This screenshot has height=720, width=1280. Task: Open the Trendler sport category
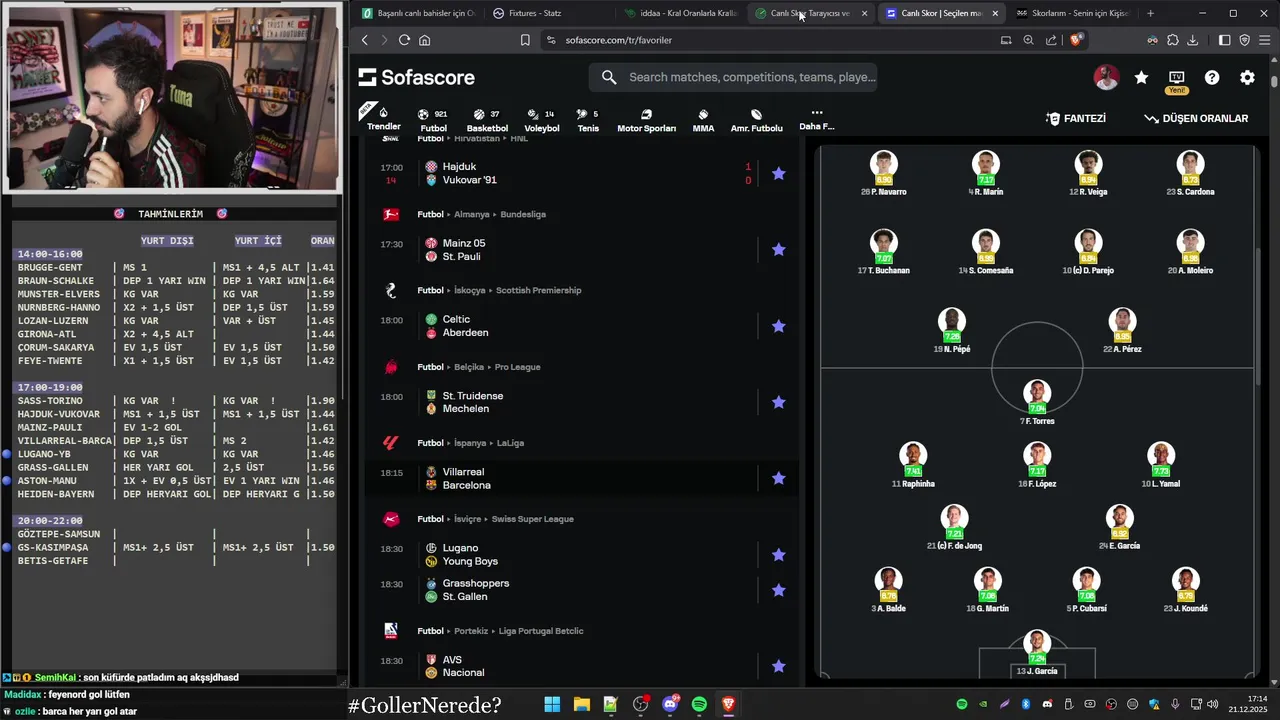tap(383, 119)
